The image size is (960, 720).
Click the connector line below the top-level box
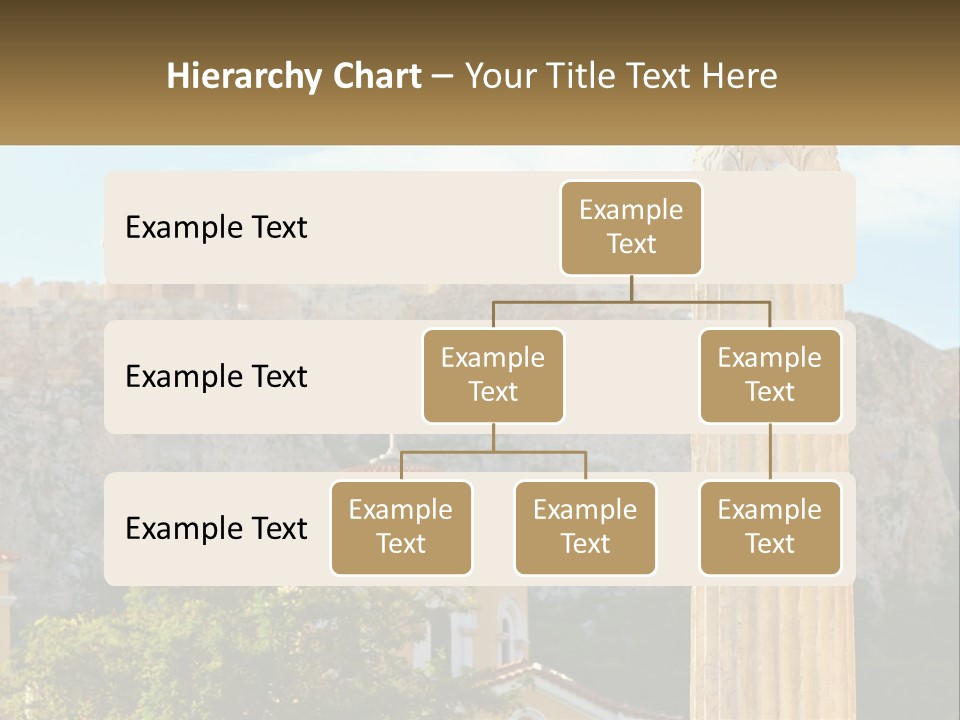click(x=631, y=288)
